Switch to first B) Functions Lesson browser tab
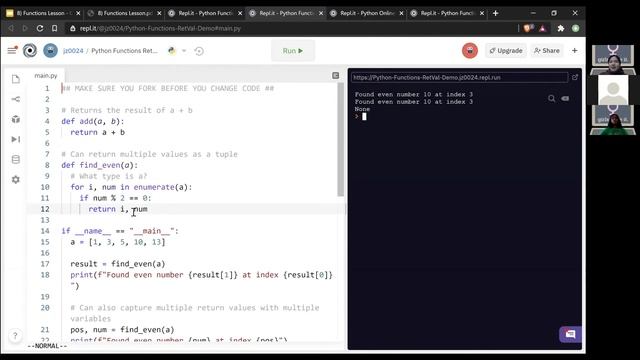640x360 pixels. click(43, 13)
